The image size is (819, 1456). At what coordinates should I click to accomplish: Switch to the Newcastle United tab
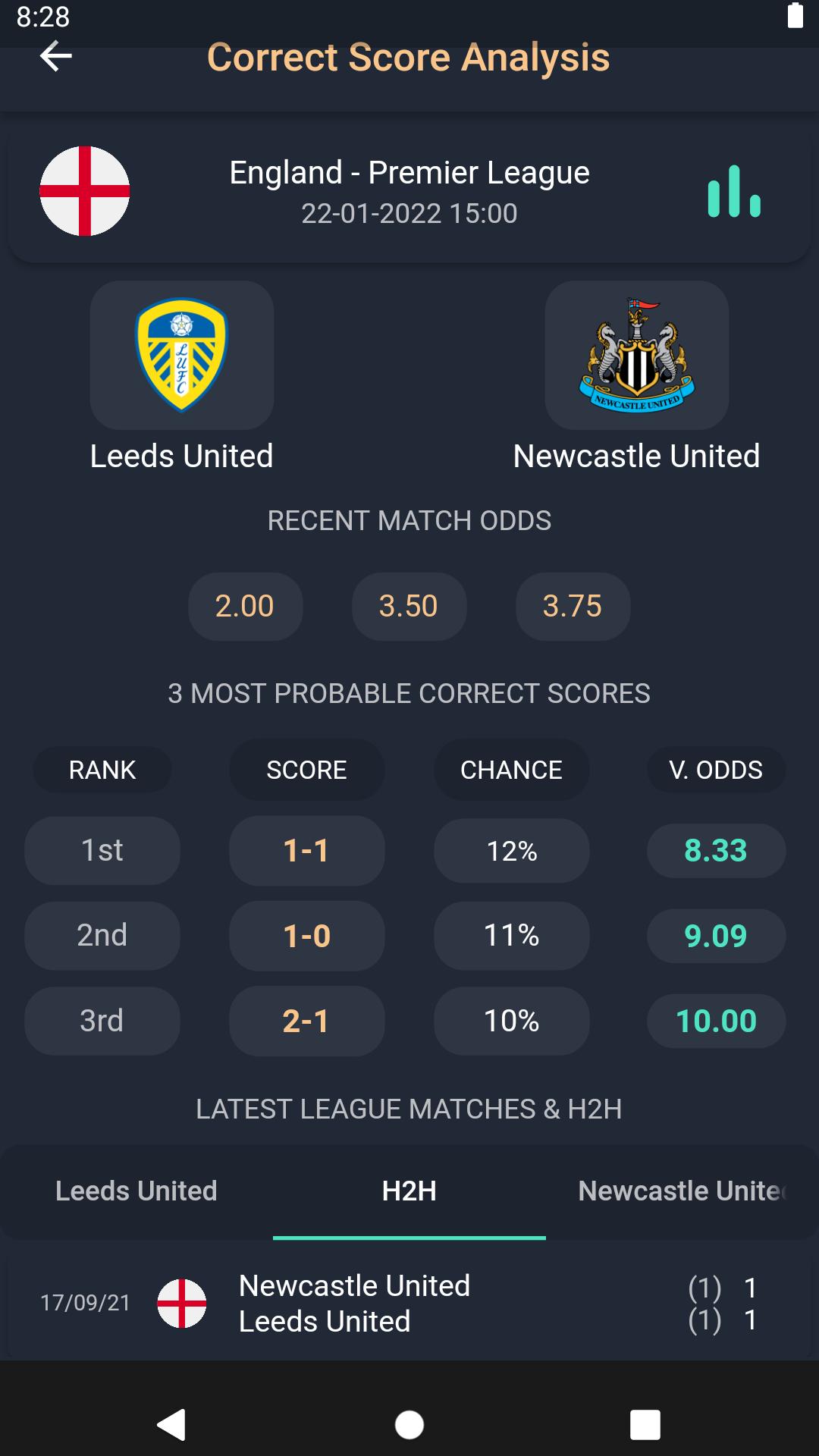pyautogui.click(x=682, y=1191)
